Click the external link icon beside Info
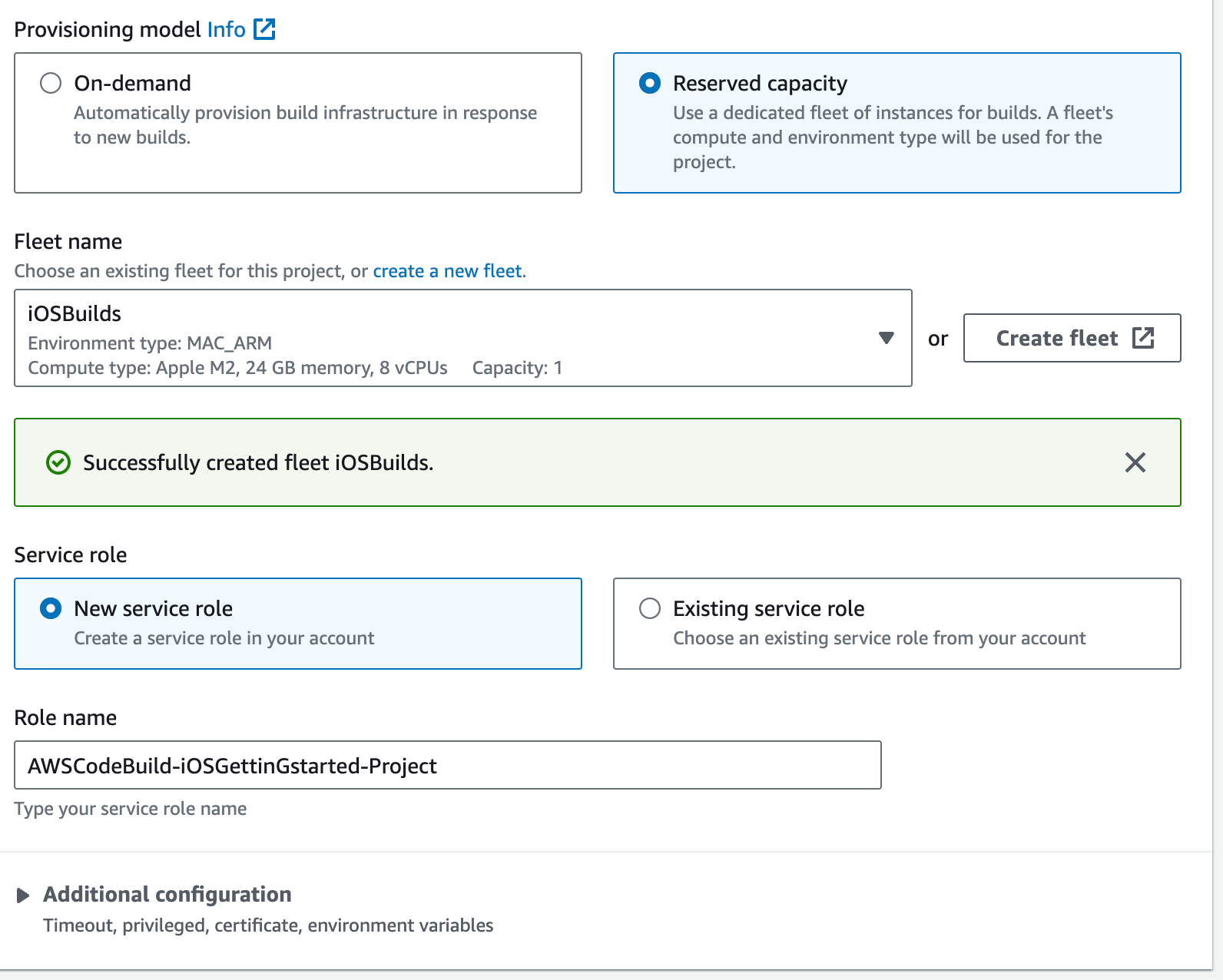This screenshot has height=980, width=1223. point(264,29)
